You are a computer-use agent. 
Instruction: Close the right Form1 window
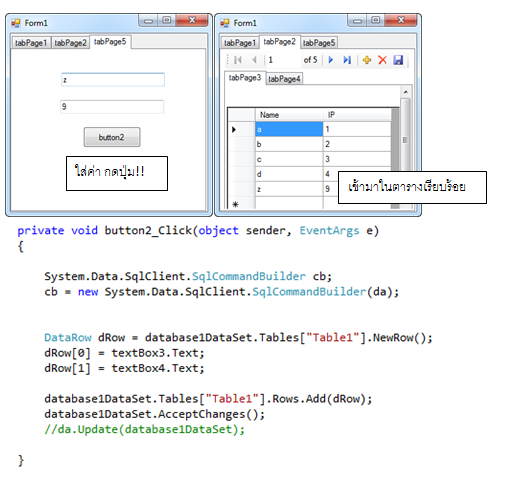click(x=401, y=21)
